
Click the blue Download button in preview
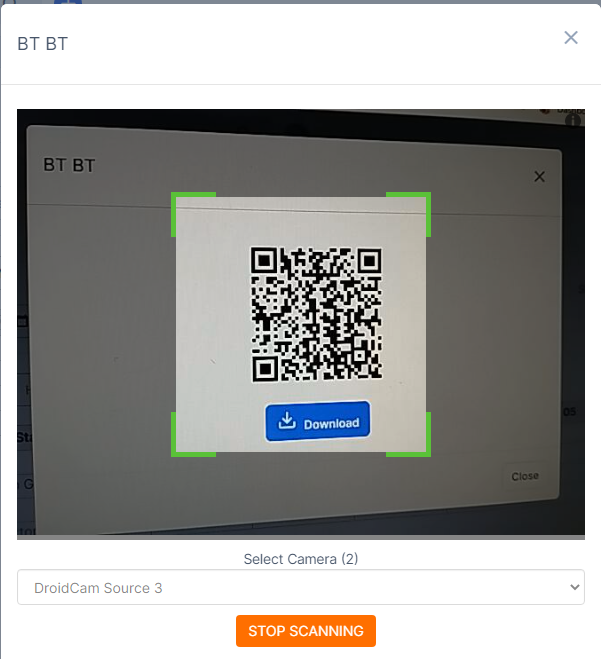point(318,421)
